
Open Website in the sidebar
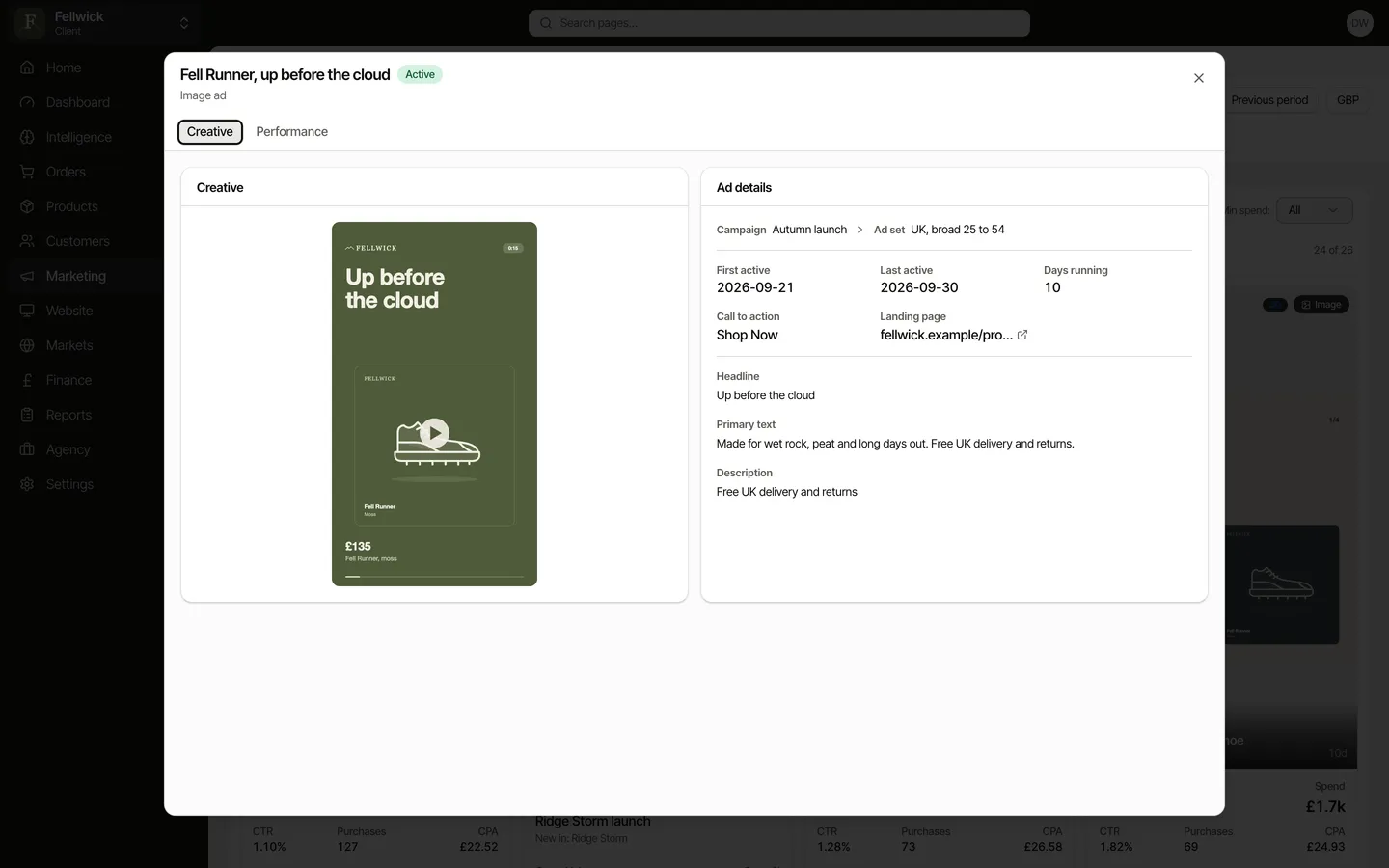(69, 311)
